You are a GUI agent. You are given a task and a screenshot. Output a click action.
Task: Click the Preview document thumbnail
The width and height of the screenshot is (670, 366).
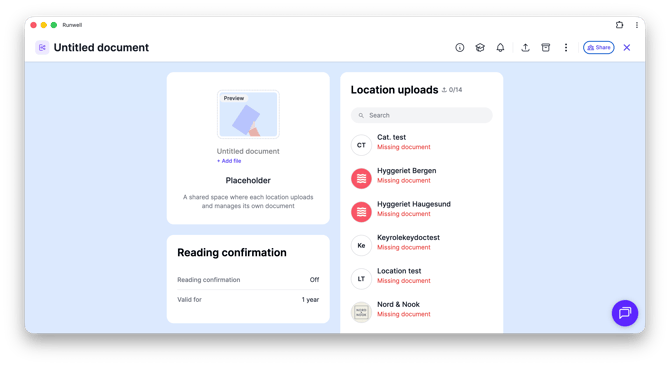tap(248, 114)
